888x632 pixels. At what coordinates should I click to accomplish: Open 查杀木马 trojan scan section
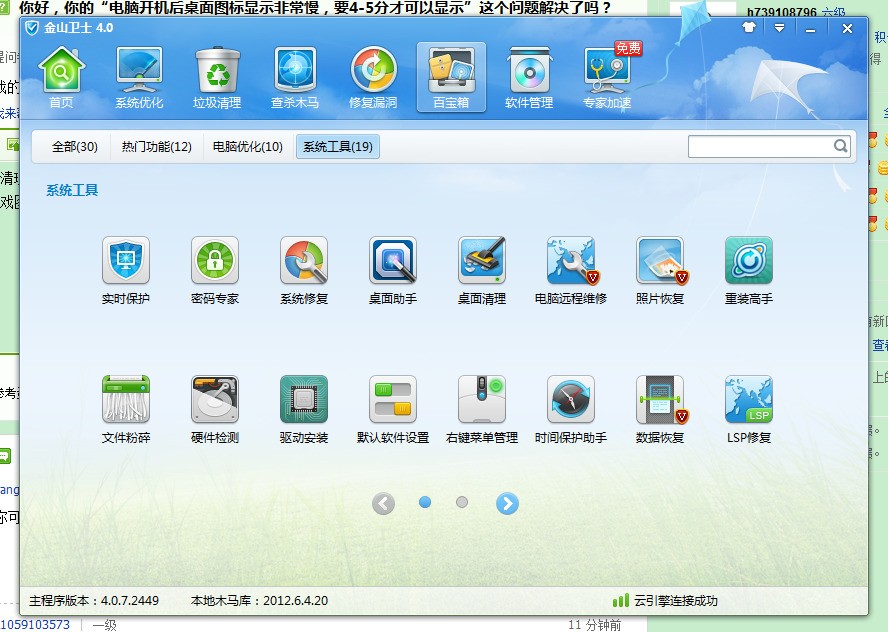tap(295, 77)
